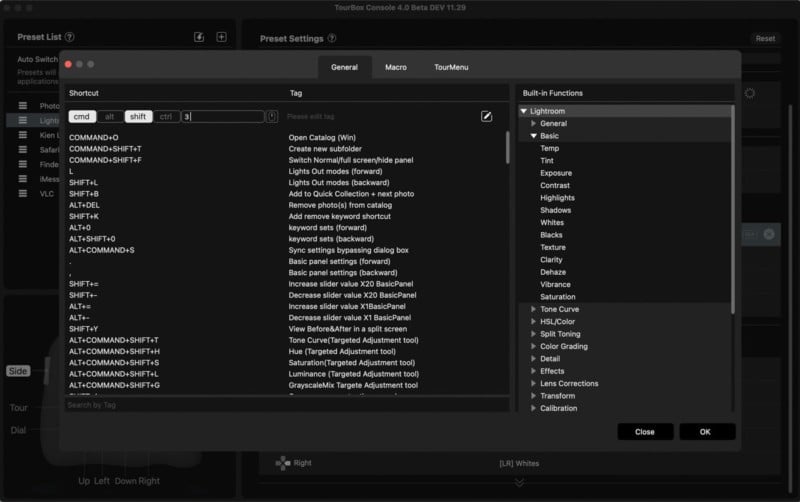Click the edit tag pencil icon
Screen dimensions: 800x502
point(486,116)
